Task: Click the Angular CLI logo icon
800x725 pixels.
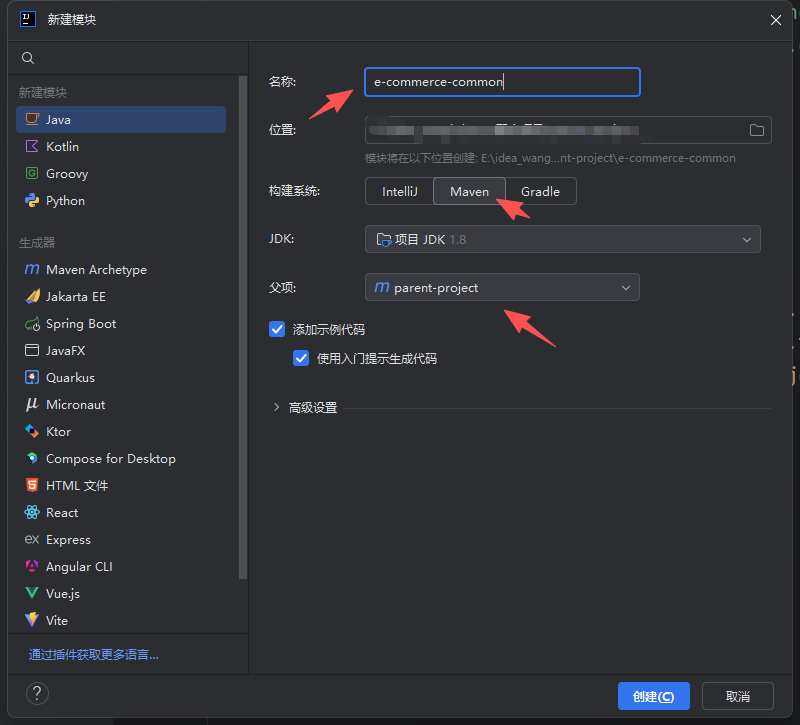Action: point(32,566)
